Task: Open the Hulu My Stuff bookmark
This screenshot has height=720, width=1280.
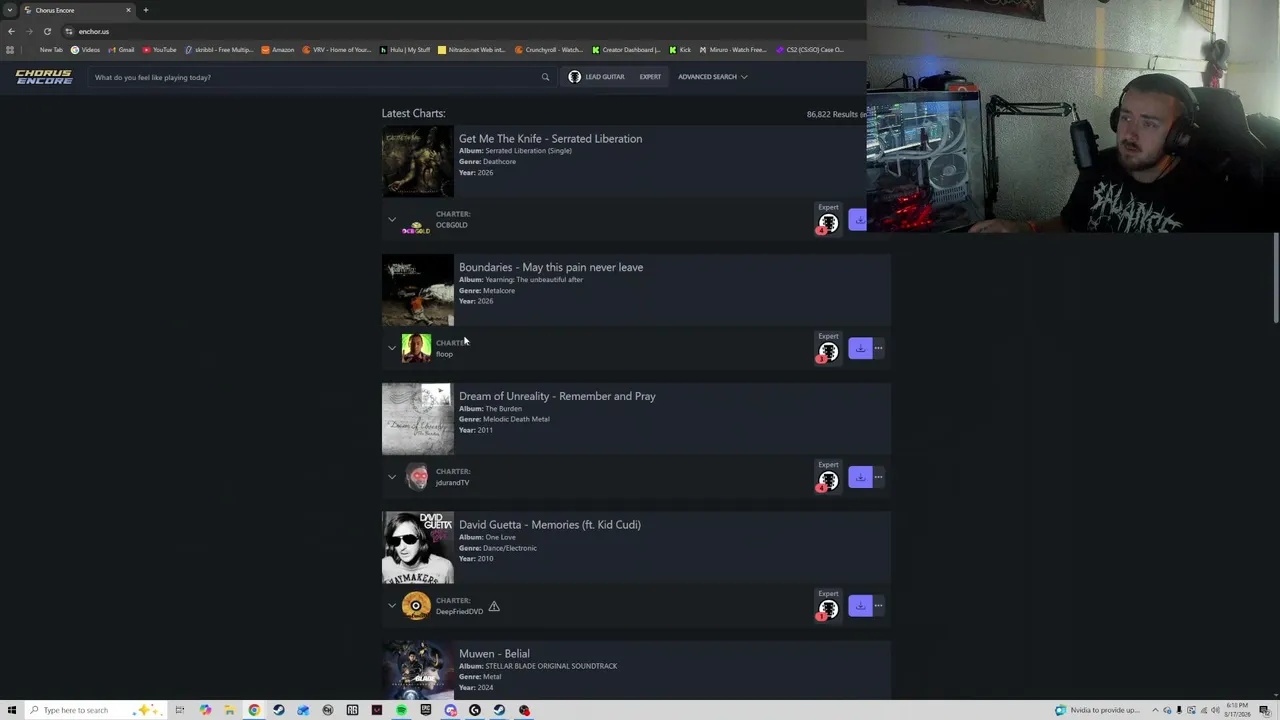Action: pos(405,50)
